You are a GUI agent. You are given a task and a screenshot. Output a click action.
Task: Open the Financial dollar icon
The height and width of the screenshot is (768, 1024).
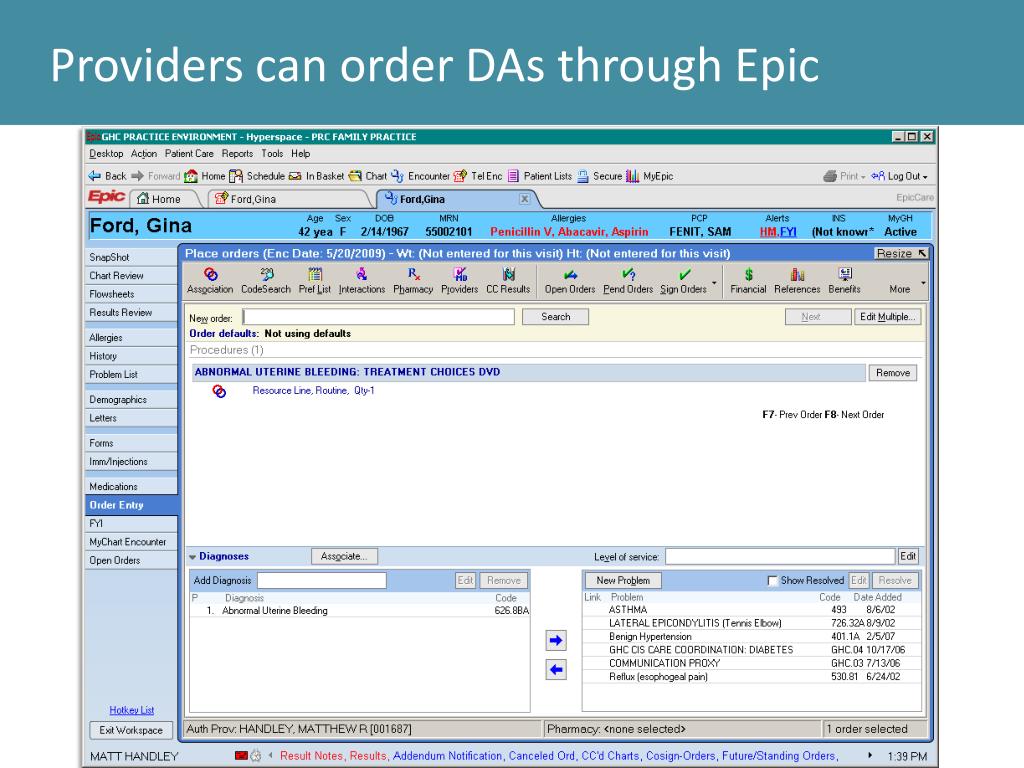[x=748, y=281]
